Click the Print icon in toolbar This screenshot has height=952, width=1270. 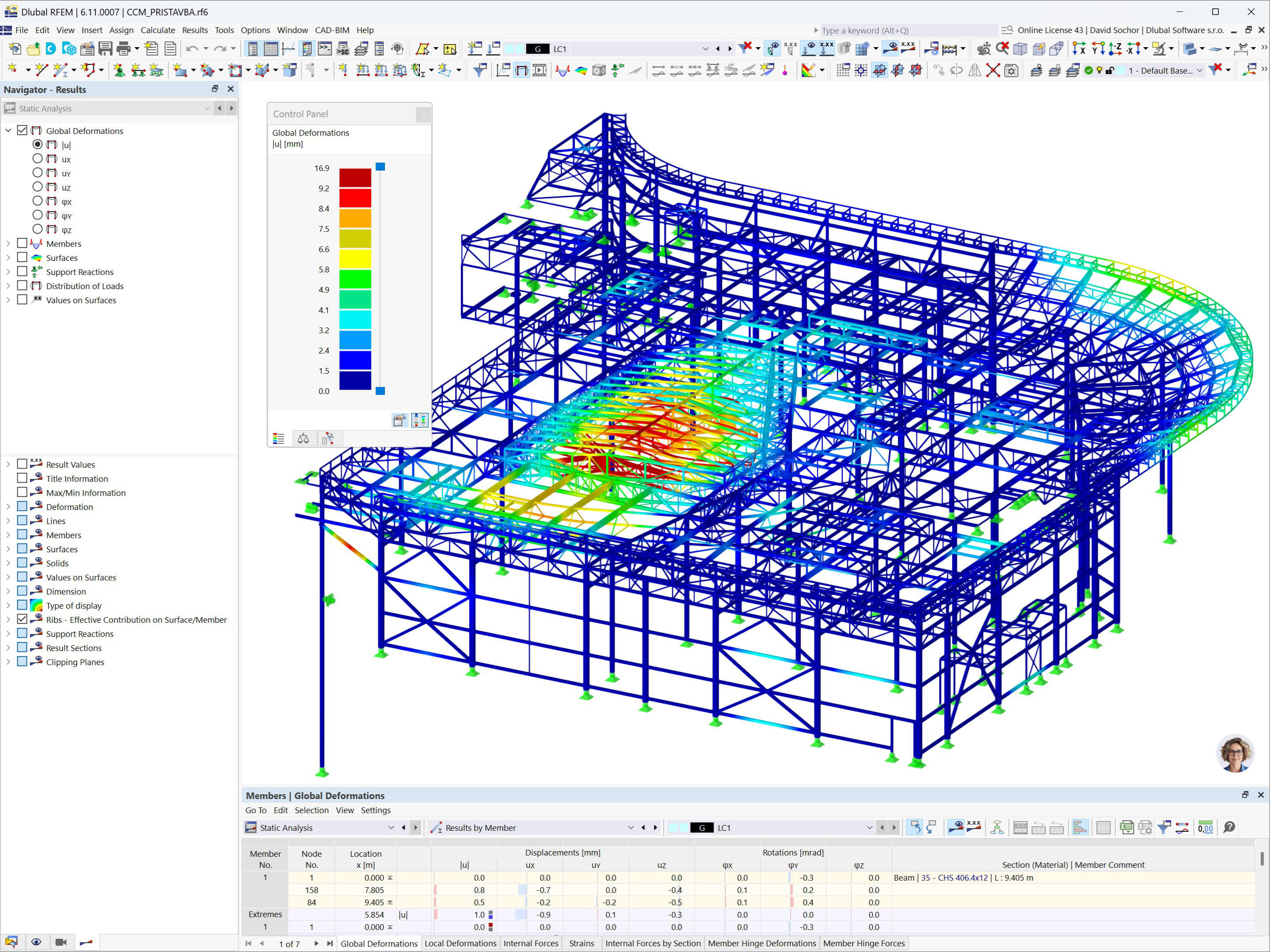[123, 49]
